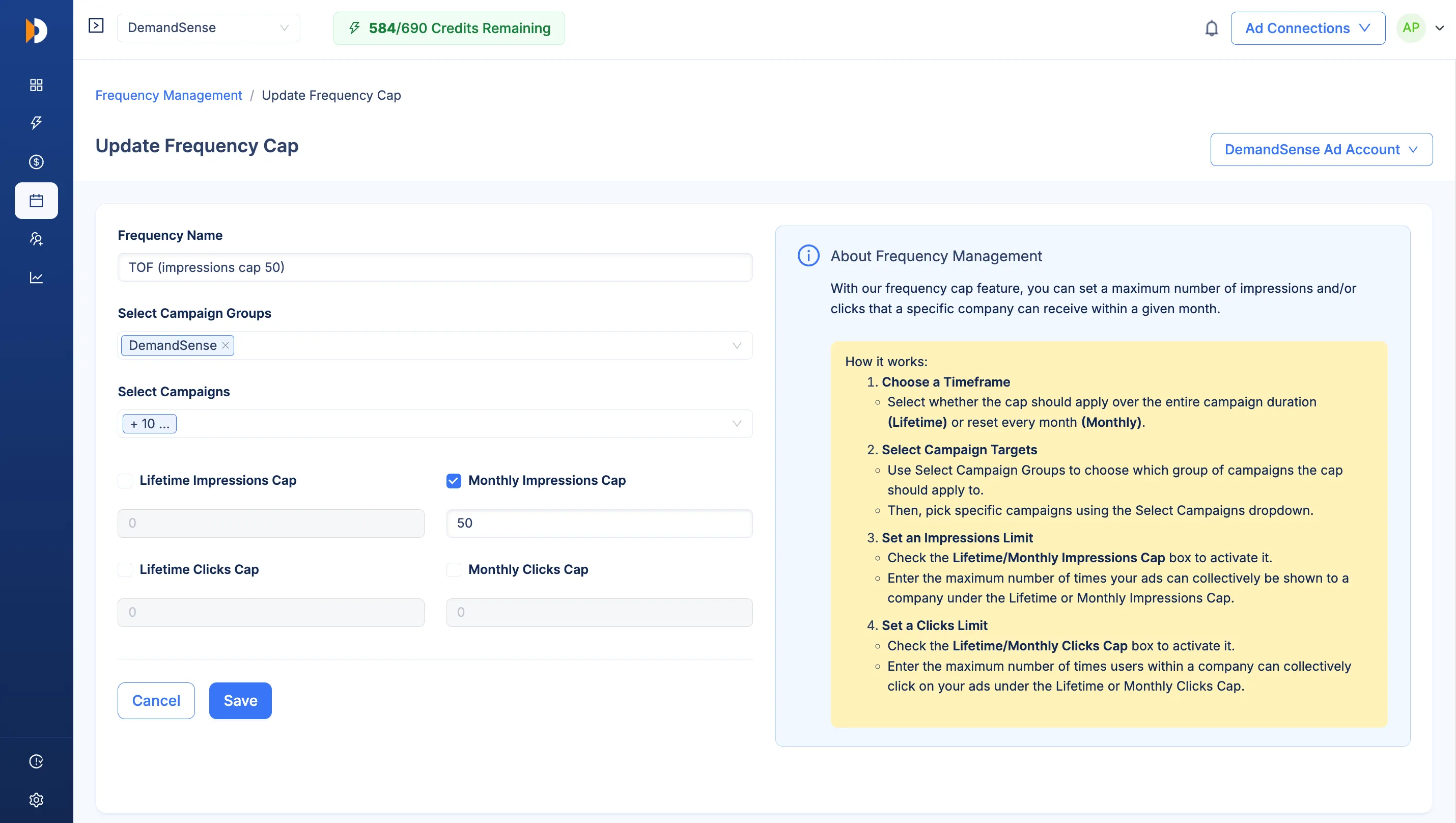Image resolution: width=1456 pixels, height=823 pixels.
Task: Go to Frequency Management breadcrumb link
Action: (x=169, y=95)
